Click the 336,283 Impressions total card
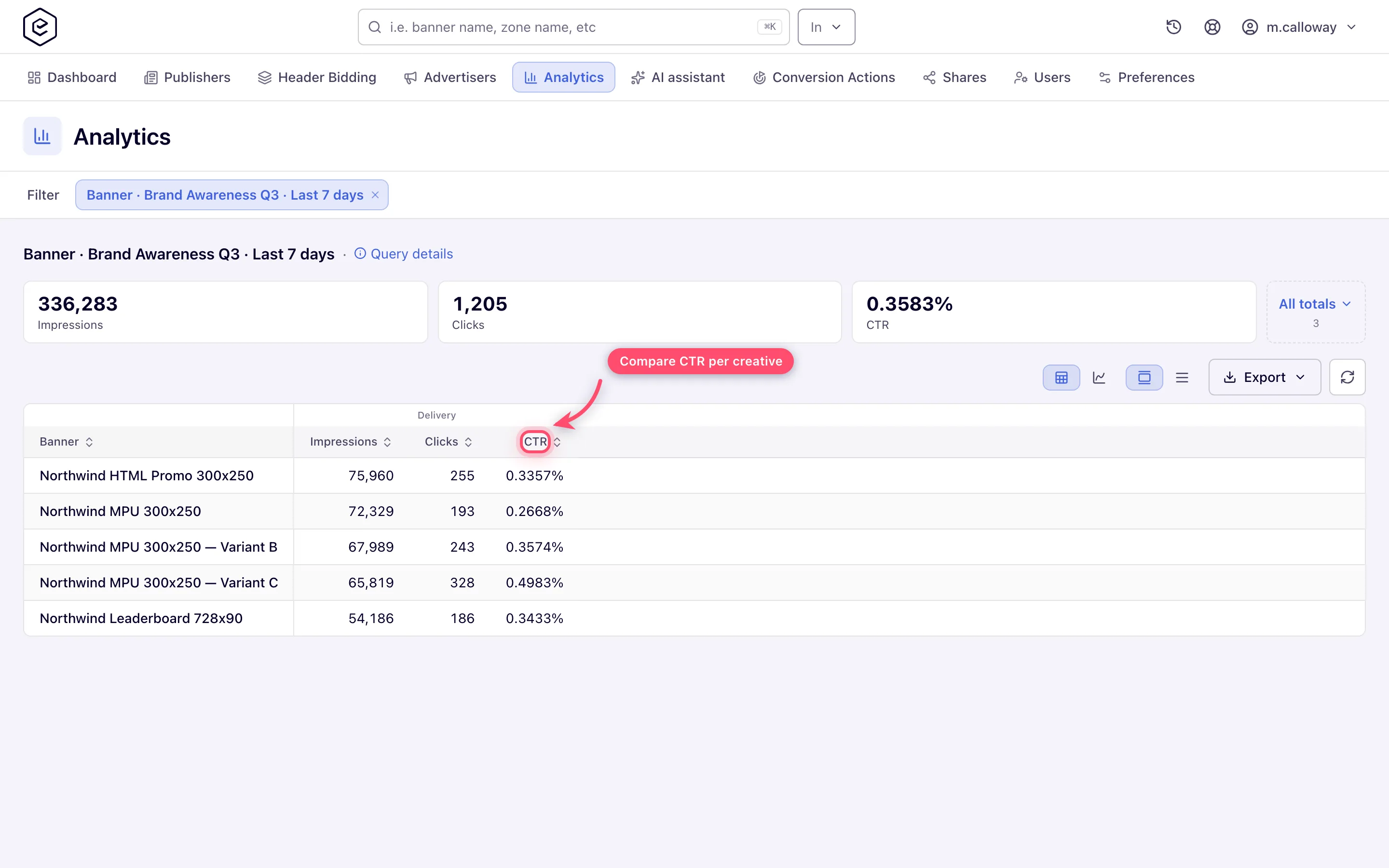 226,312
